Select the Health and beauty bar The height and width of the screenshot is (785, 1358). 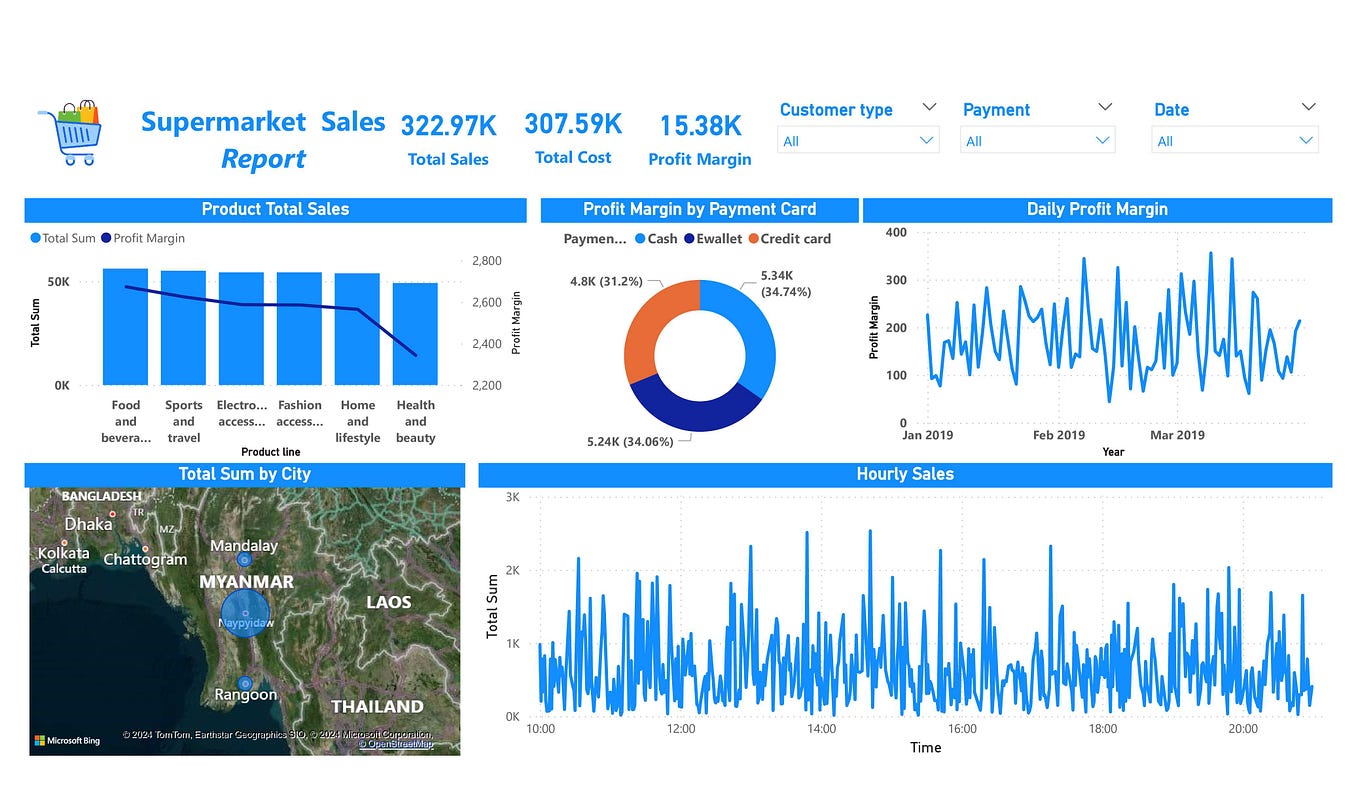click(416, 330)
